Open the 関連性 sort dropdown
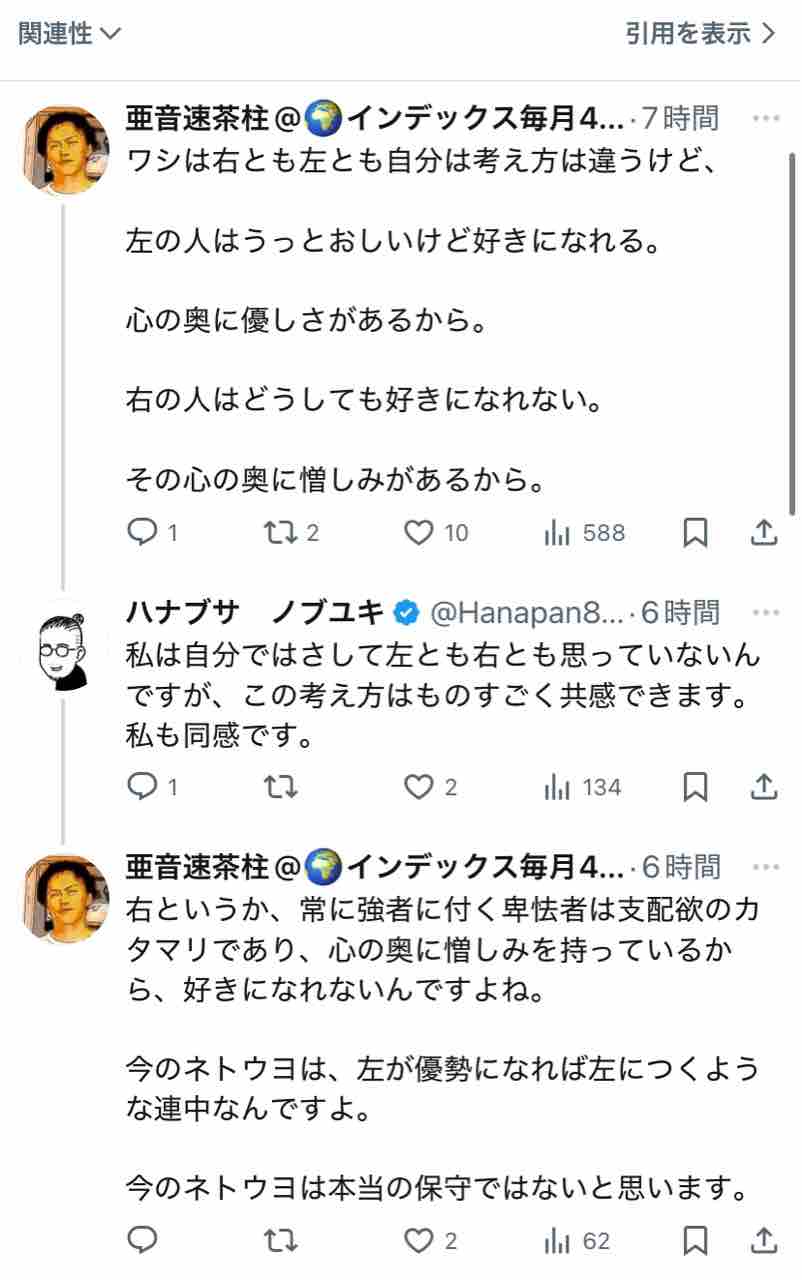The image size is (802, 1280). [69, 34]
